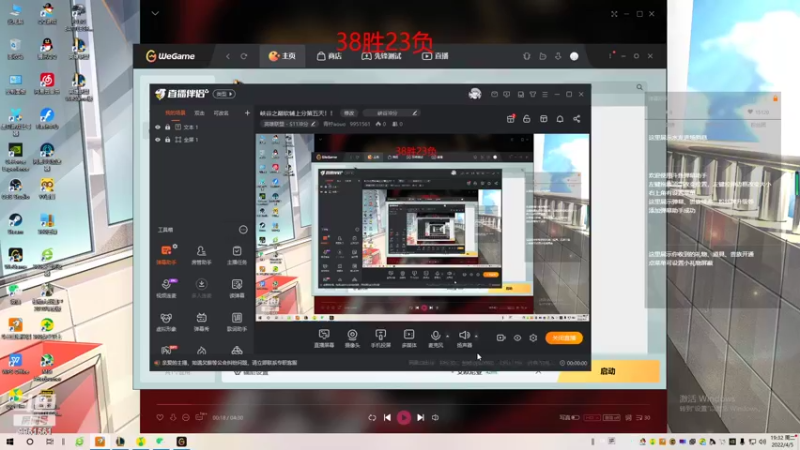Open the WeGame more options menu
Viewport: 800px width, 450px height.
[x=610, y=56]
